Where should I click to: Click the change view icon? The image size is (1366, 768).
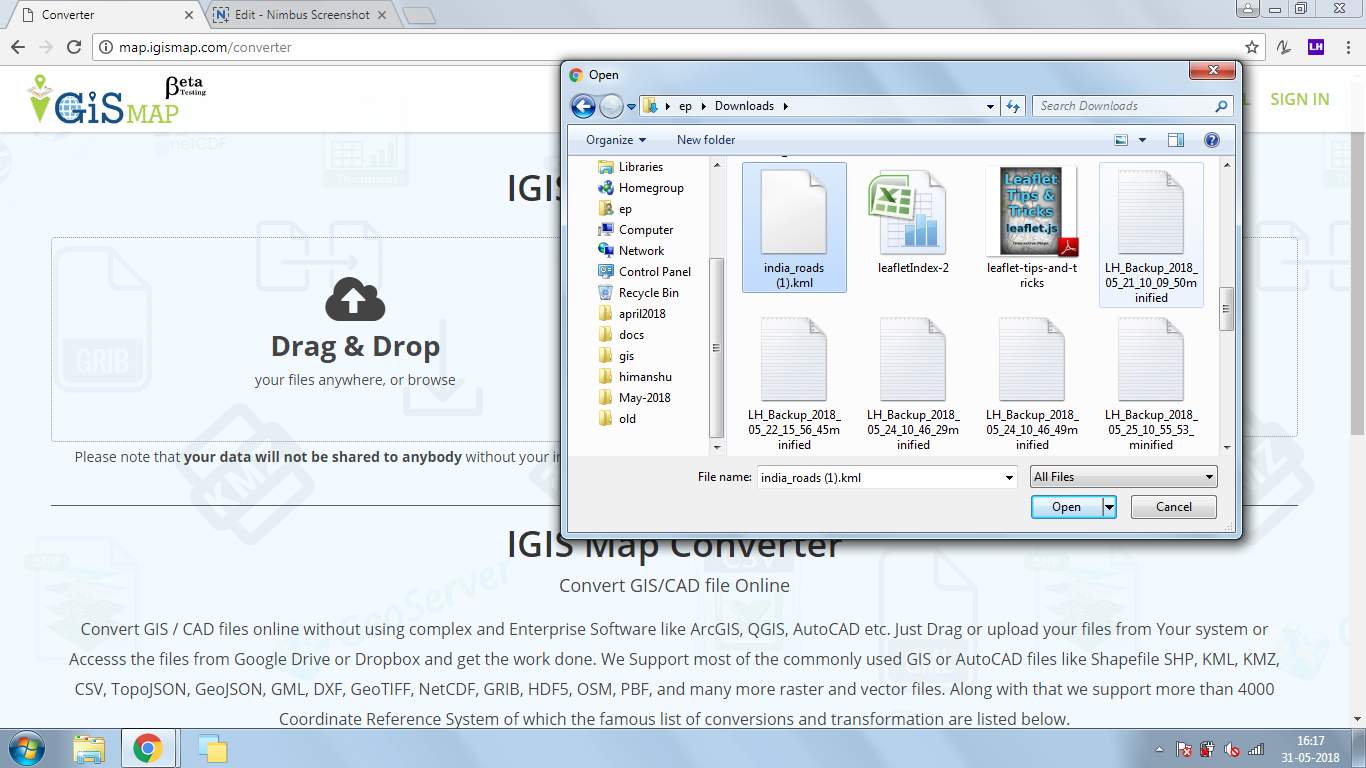pyautogui.click(x=1121, y=140)
